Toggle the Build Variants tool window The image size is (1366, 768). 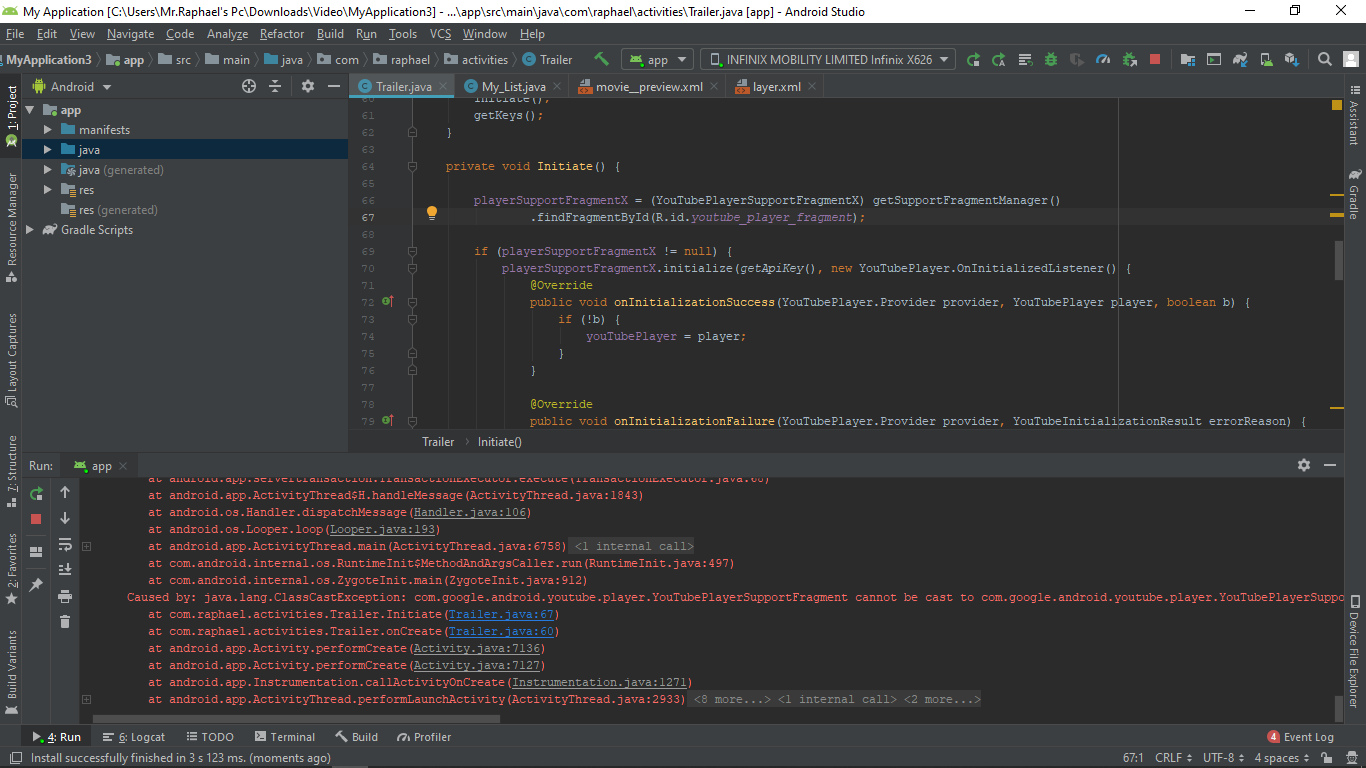(x=11, y=670)
